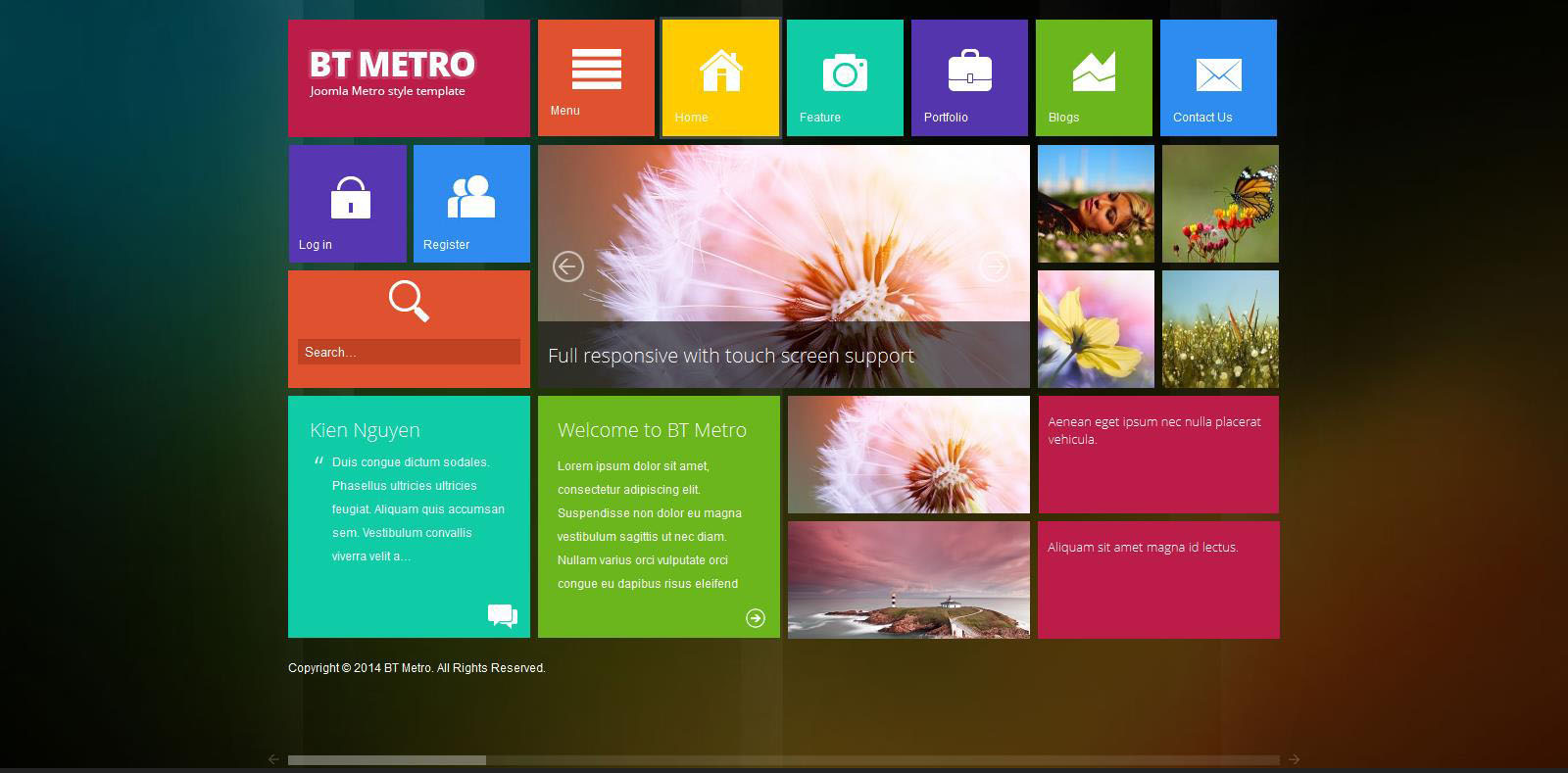Viewport: 1568px width, 773px height.
Task: Click the Home house icon tile
Action: point(720,77)
